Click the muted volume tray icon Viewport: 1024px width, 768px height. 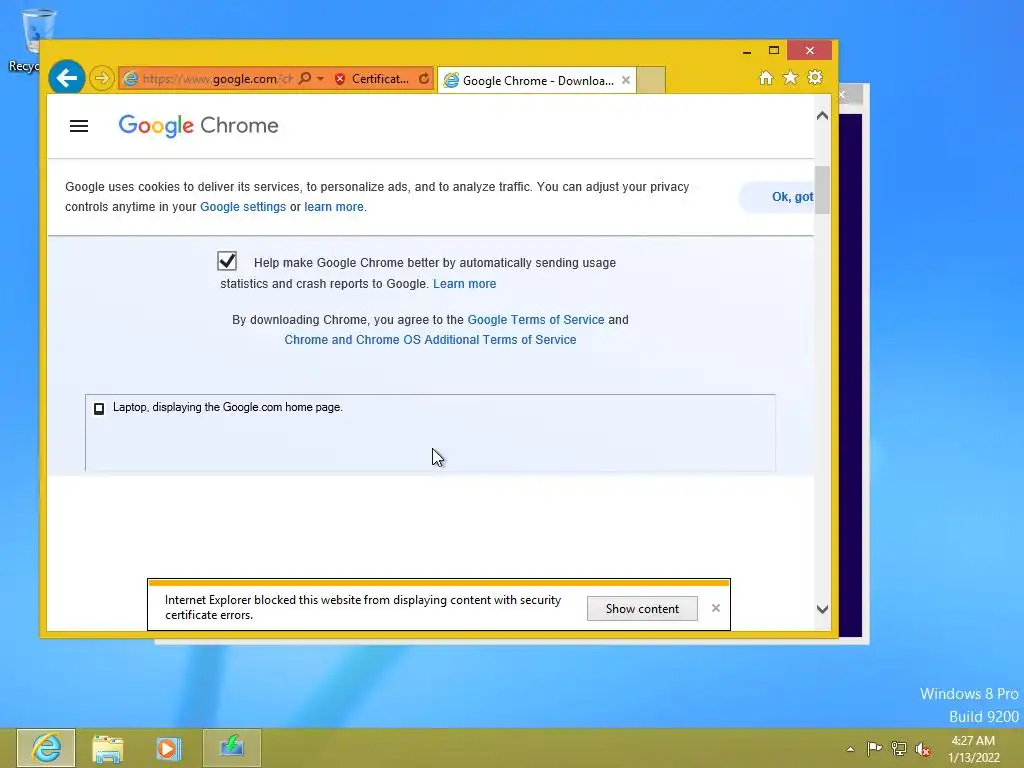923,749
